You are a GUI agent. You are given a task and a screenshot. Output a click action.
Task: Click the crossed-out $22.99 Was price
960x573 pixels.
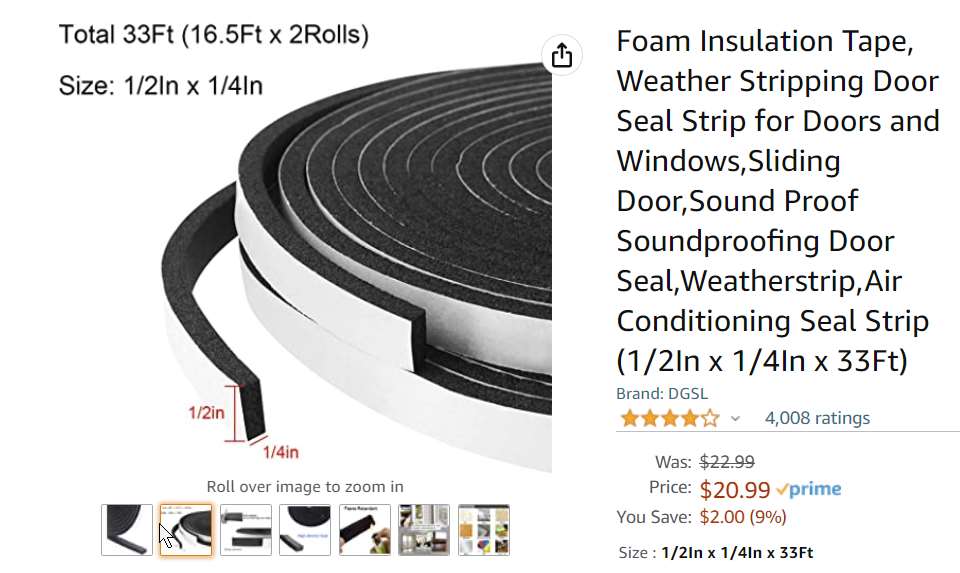pyautogui.click(x=727, y=462)
